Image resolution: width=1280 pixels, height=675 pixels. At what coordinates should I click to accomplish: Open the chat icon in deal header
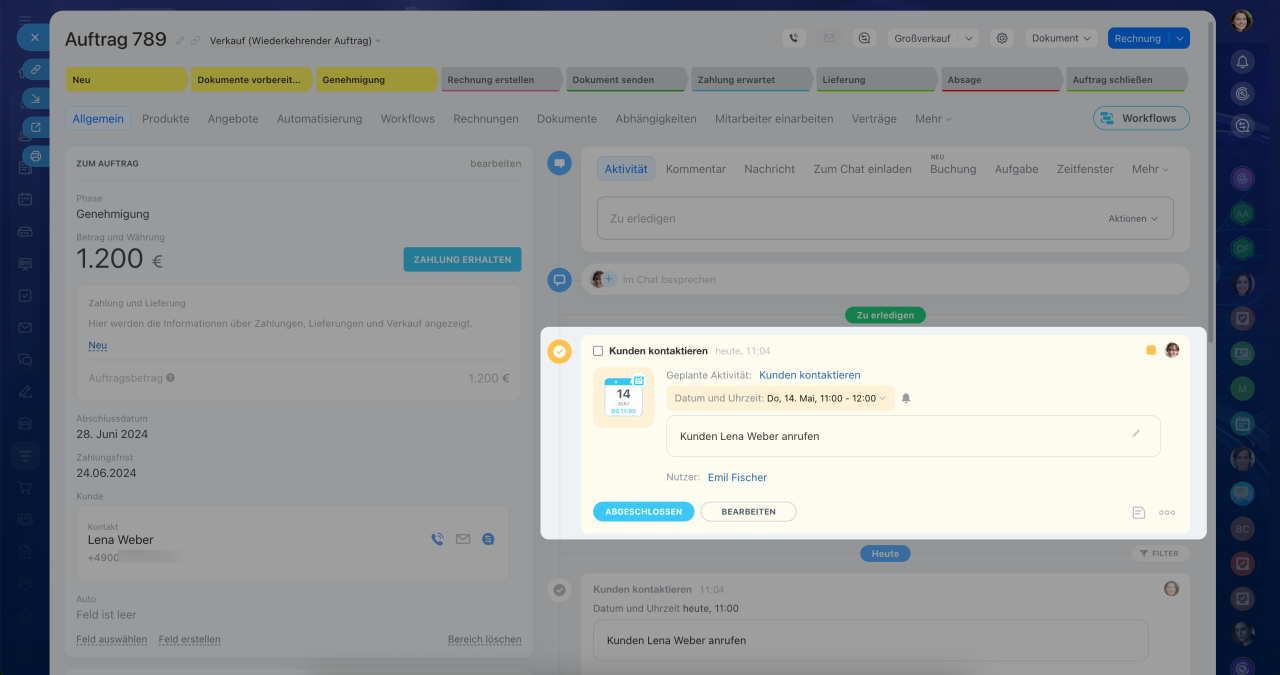(x=864, y=38)
